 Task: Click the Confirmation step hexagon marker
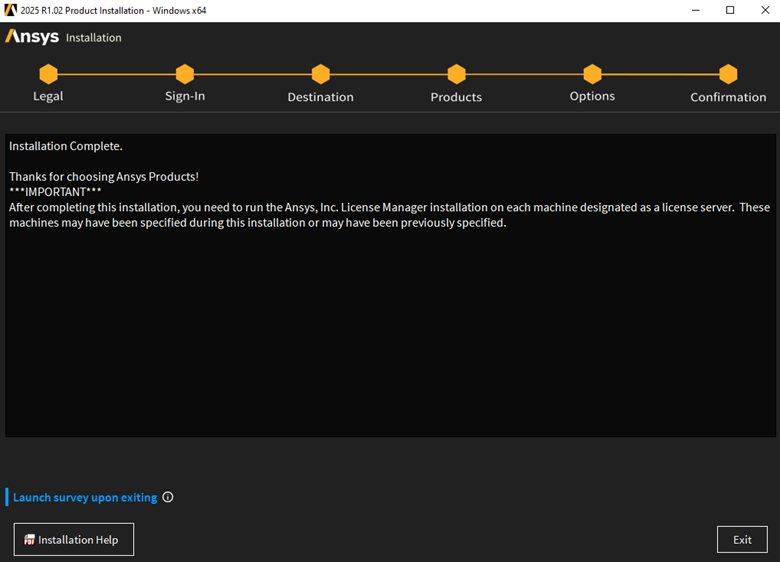pos(728,74)
